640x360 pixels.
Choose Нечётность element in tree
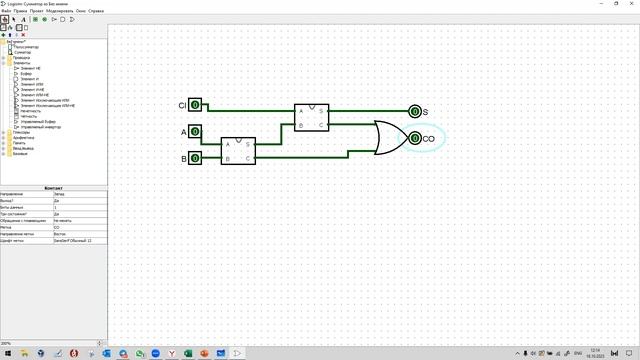pos(31,111)
